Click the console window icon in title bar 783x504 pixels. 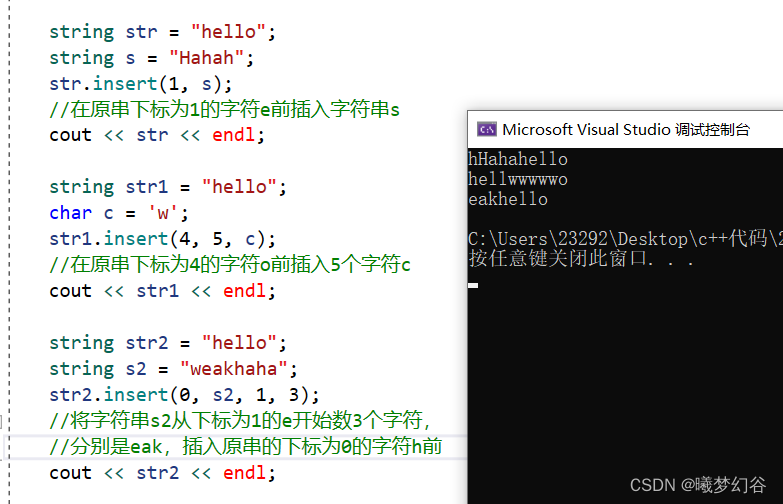[x=486, y=130]
